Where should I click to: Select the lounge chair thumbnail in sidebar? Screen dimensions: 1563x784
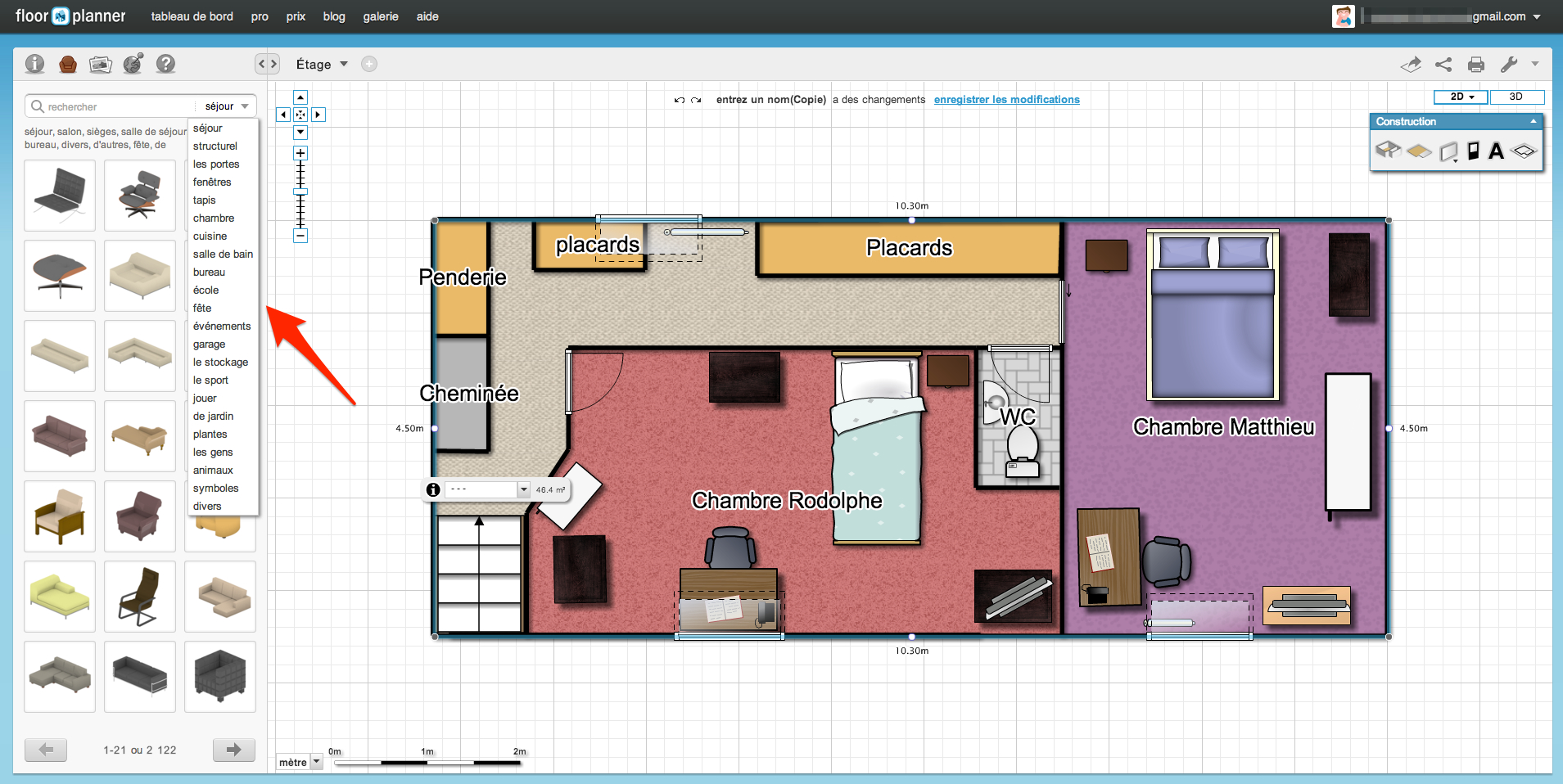coord(139,196)
